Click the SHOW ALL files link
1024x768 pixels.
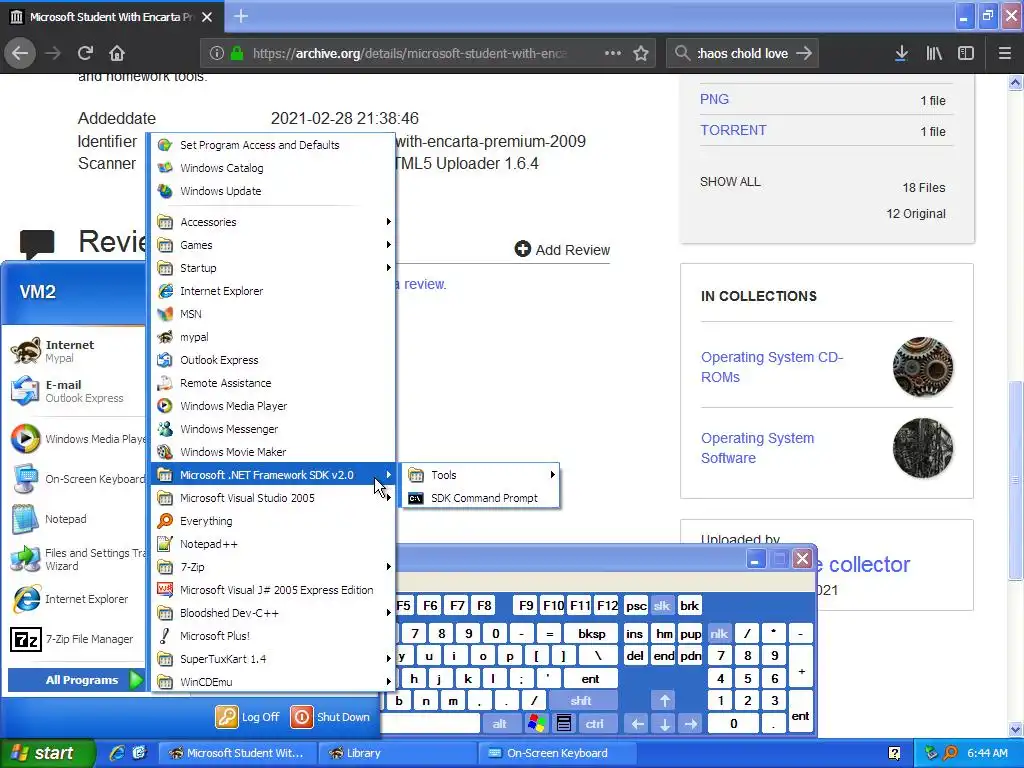(x=730, y=182)
